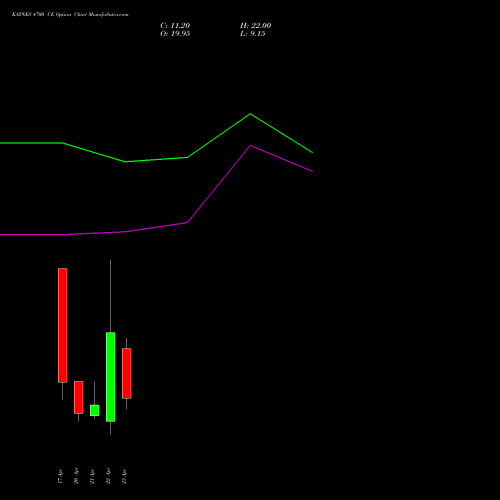The width and height of the screenshot is (500, 500).
Task: Click the '20 Apr' date axis label
Action: (x=76, y=476)
